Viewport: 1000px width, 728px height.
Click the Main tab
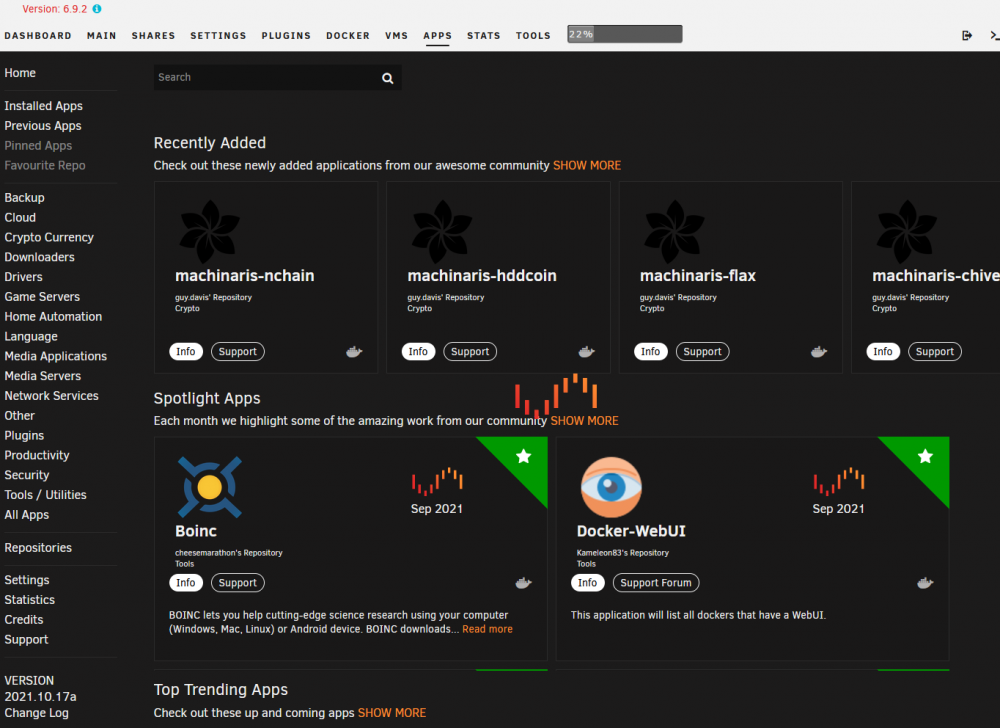101,36
